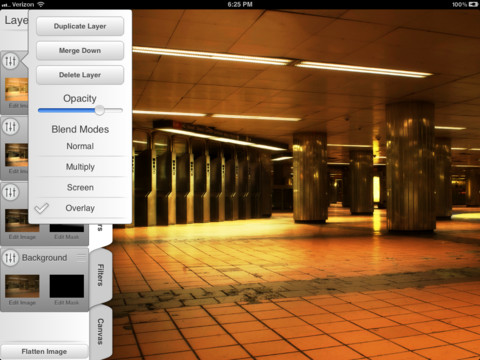480x360 pixels.
Task: Click the Delete Layer button
Action: (x=80, y=75)
